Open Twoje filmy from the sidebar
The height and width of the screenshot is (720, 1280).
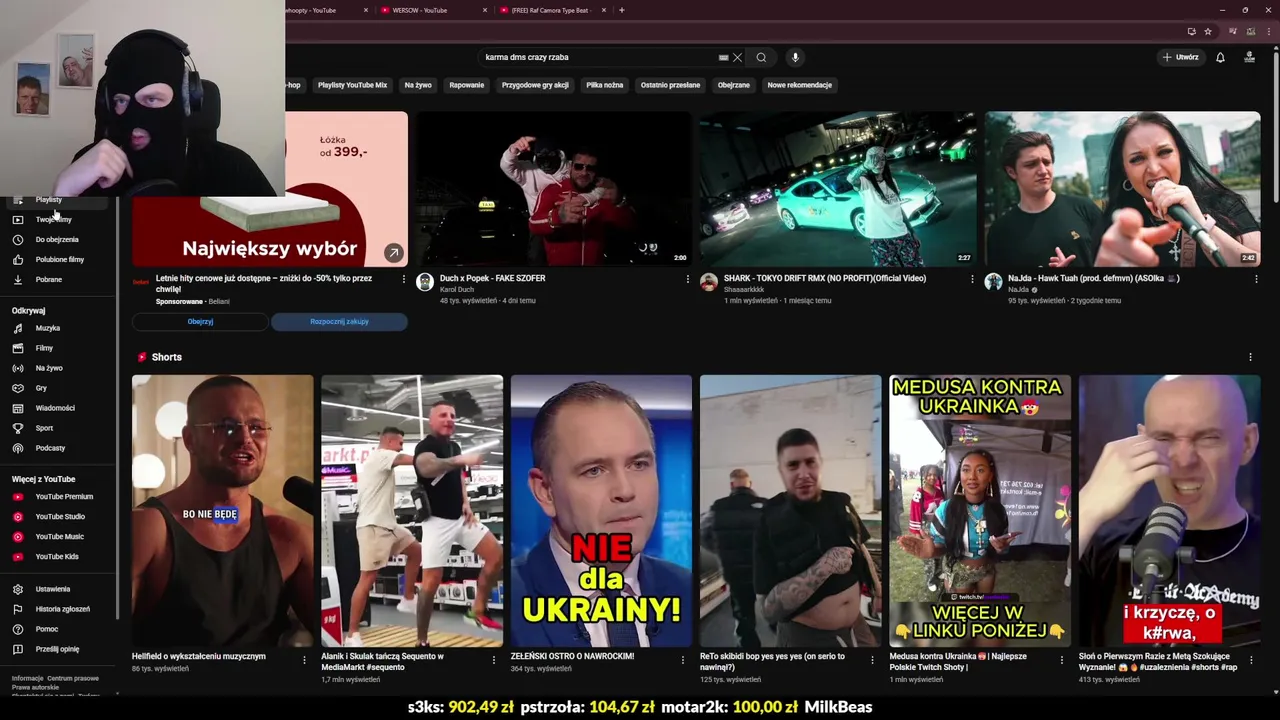click(x=54, y=219)
